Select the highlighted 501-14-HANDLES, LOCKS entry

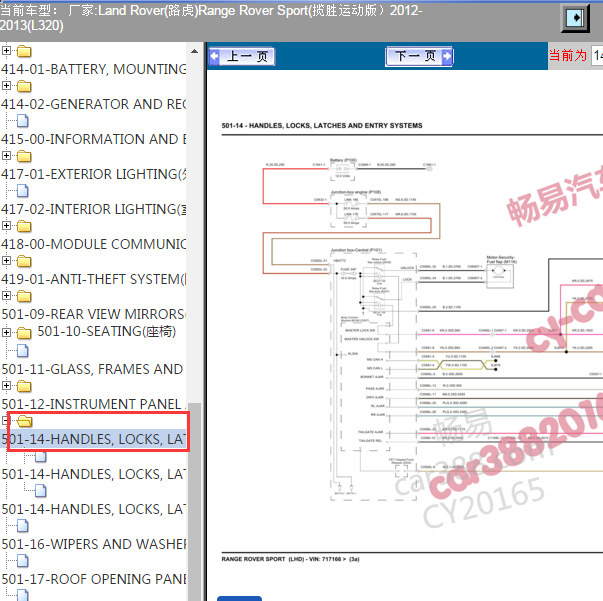[x=93, y=439]
